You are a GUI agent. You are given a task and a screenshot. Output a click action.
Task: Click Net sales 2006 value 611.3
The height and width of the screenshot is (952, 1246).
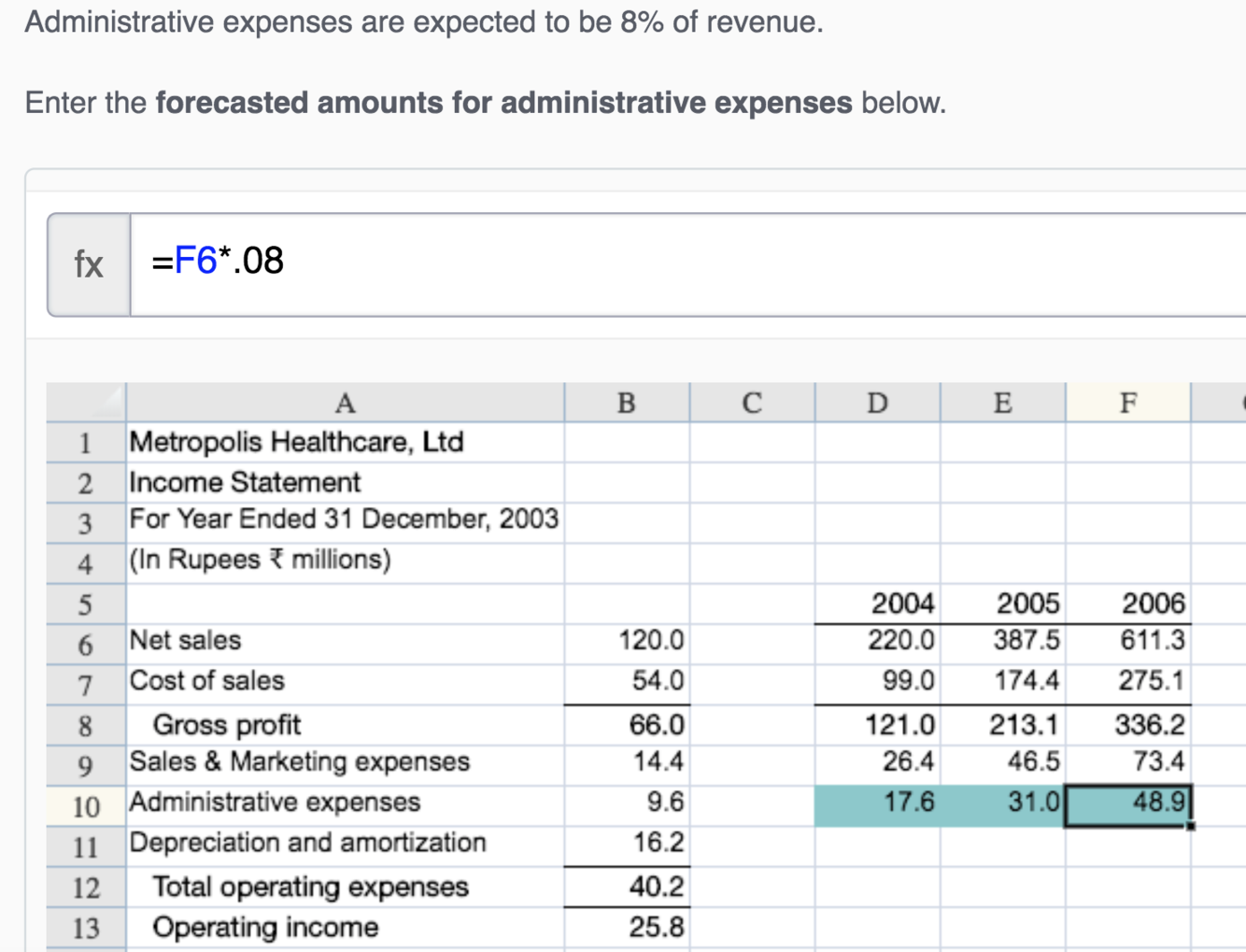coord(1128,644)
